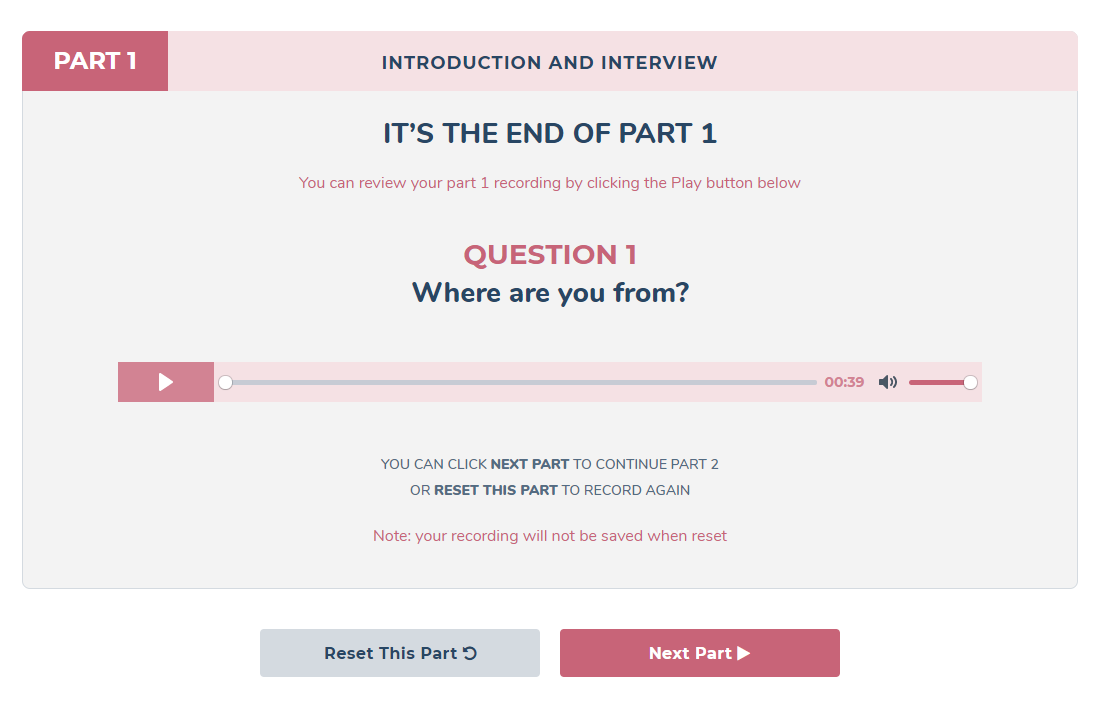Mute audio using the speaker icon
1114x710 pixels.
point(888,382)
